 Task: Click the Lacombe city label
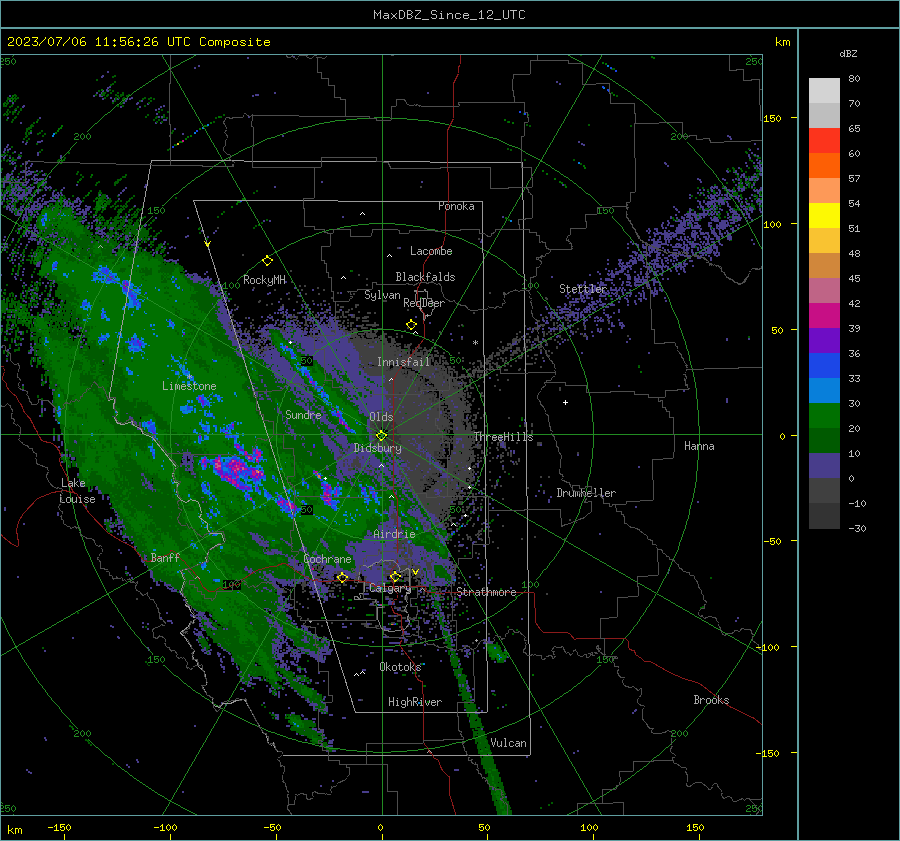point(431,251)
